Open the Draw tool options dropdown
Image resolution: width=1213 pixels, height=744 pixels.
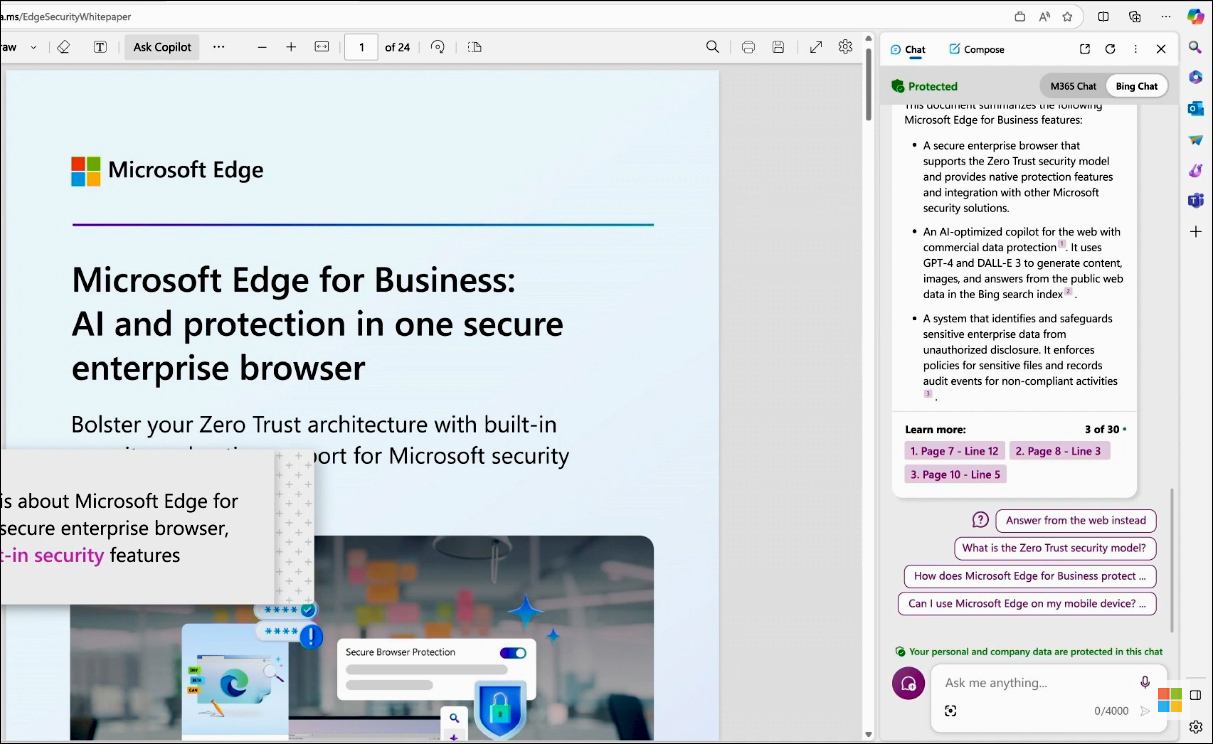tap(33, 47)
